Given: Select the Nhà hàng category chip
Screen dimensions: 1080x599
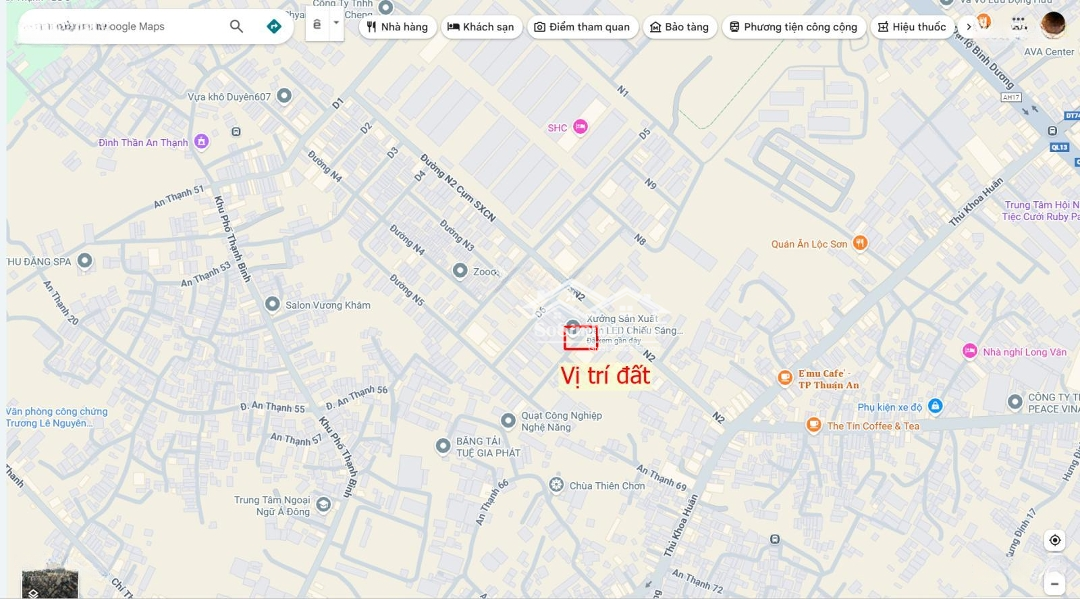Looking at the screenshot, I should tap(397, 27).
